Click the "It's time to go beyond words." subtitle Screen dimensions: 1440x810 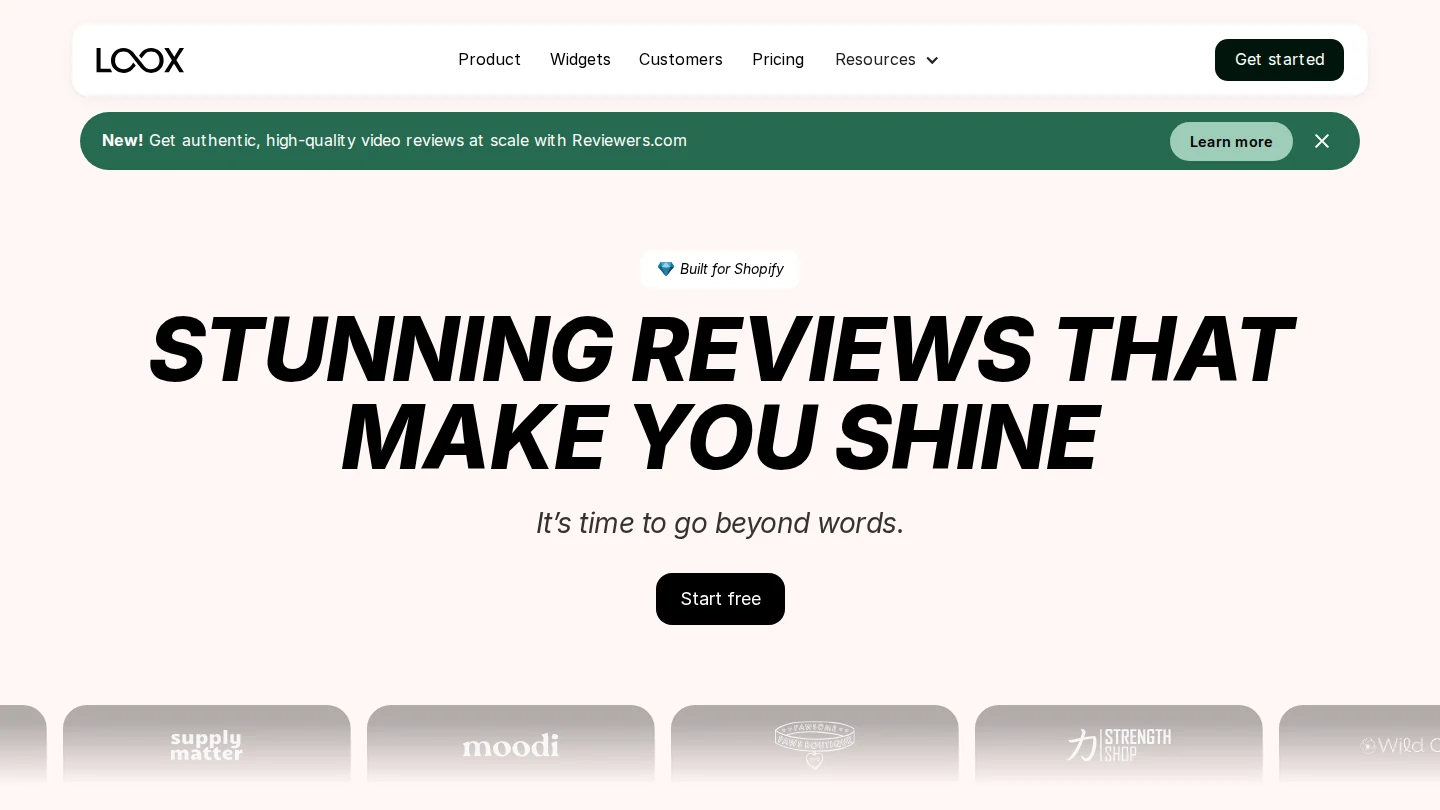click(x=720, y=523)
